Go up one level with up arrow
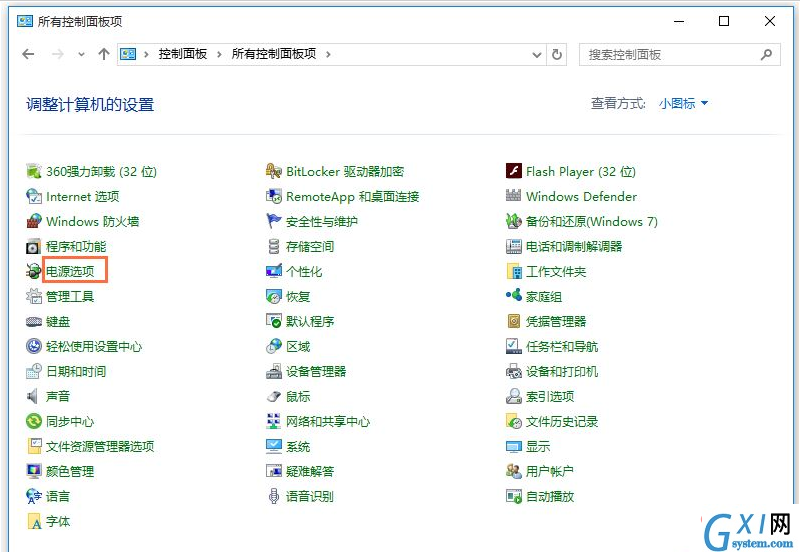 tap(104, 54)
